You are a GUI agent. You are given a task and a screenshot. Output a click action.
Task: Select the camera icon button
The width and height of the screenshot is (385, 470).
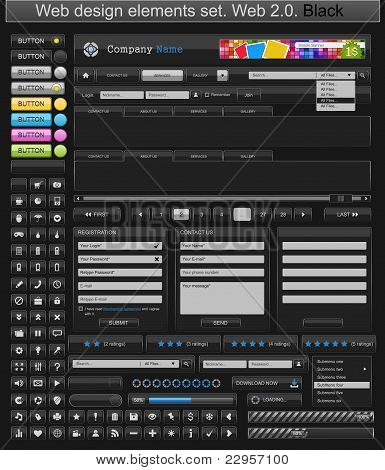coord(57,185)
